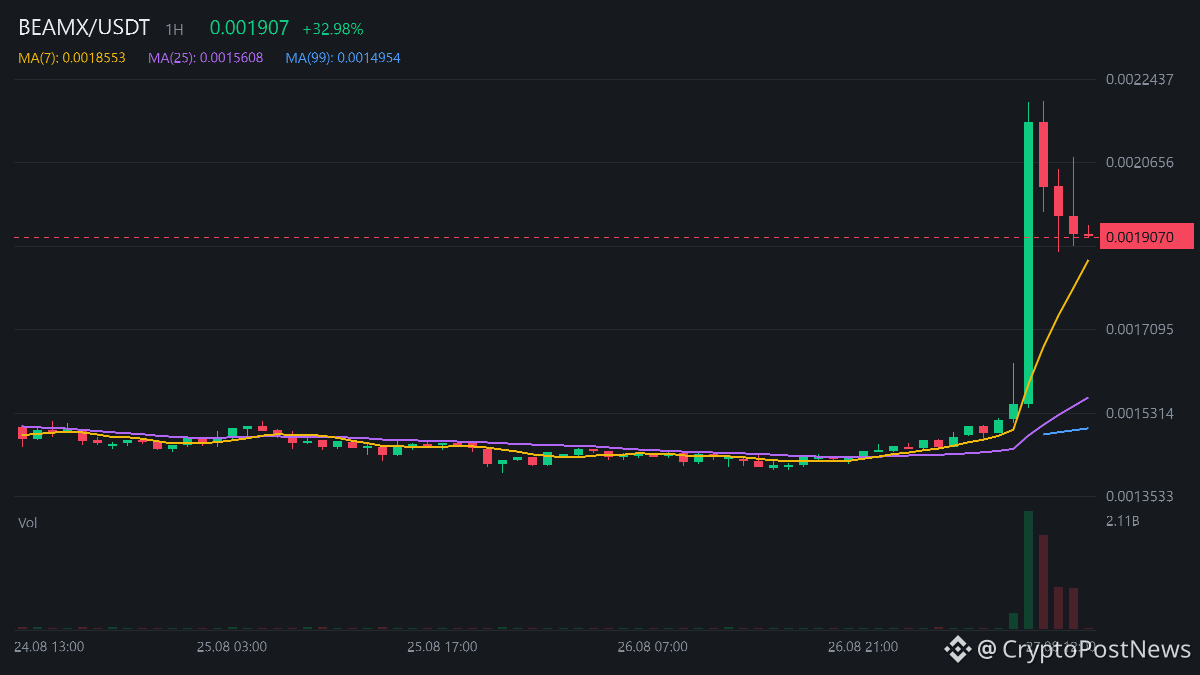Click the 0.0015314 price axis label

pos(1139,413)
